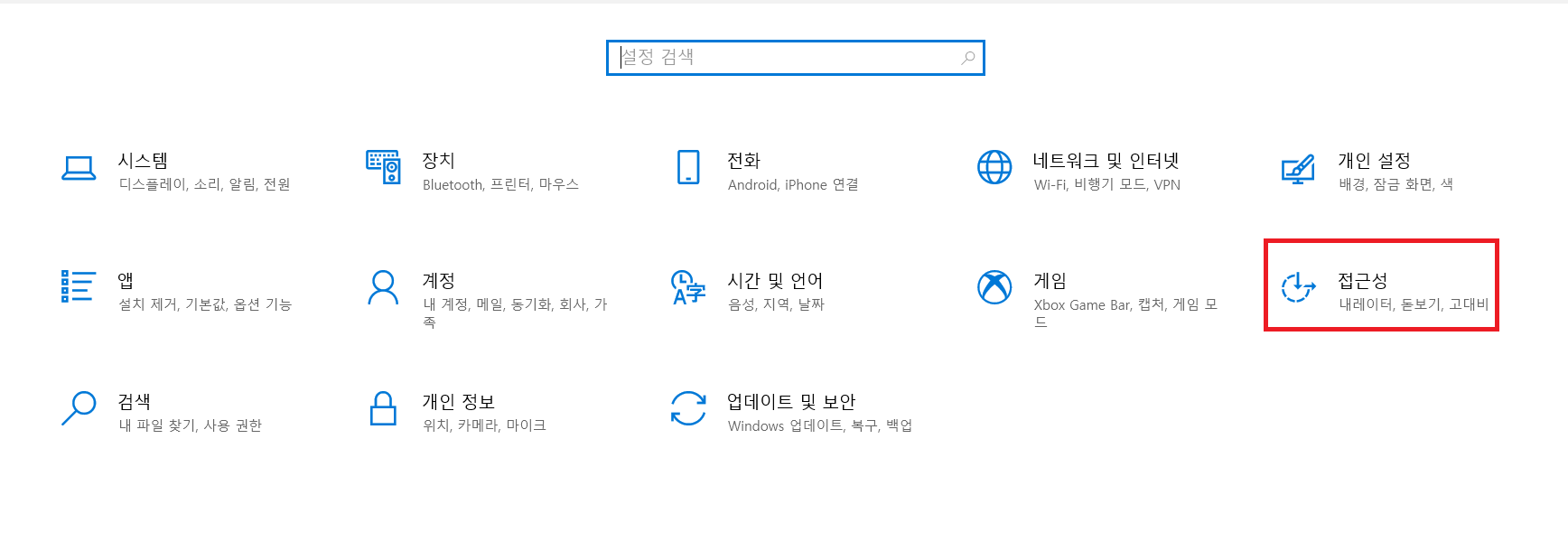Select the '전화' title text
The image size is (1568, 551).
coord(743,161)
